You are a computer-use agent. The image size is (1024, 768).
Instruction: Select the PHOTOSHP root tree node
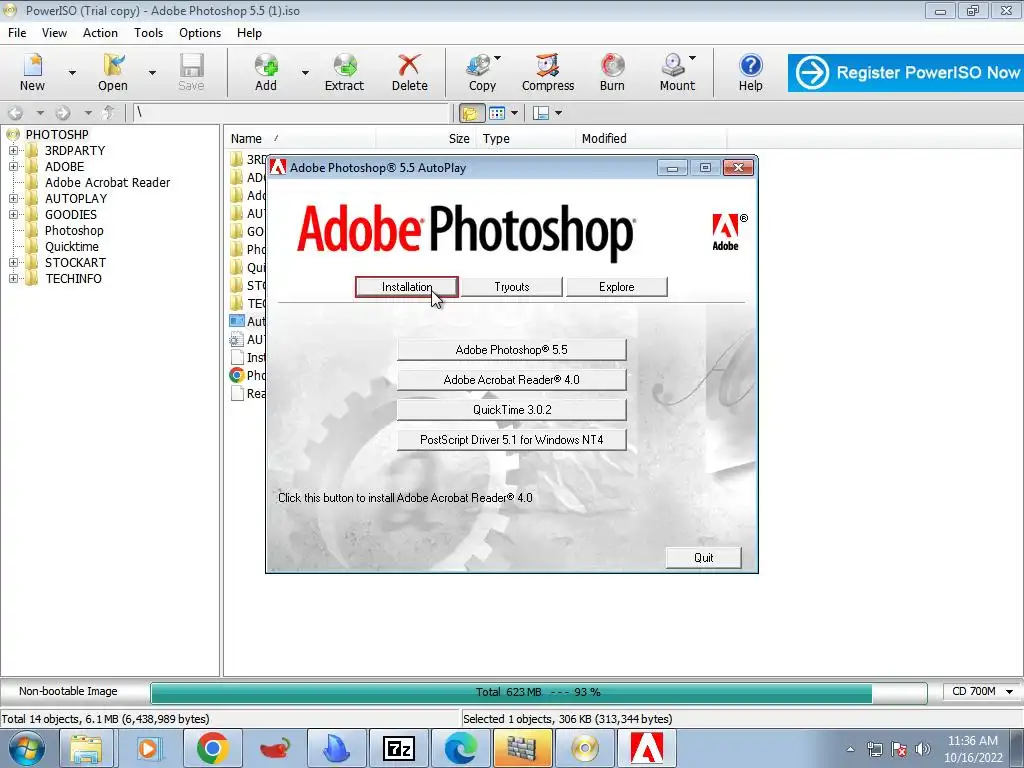(x=57, y=135)
